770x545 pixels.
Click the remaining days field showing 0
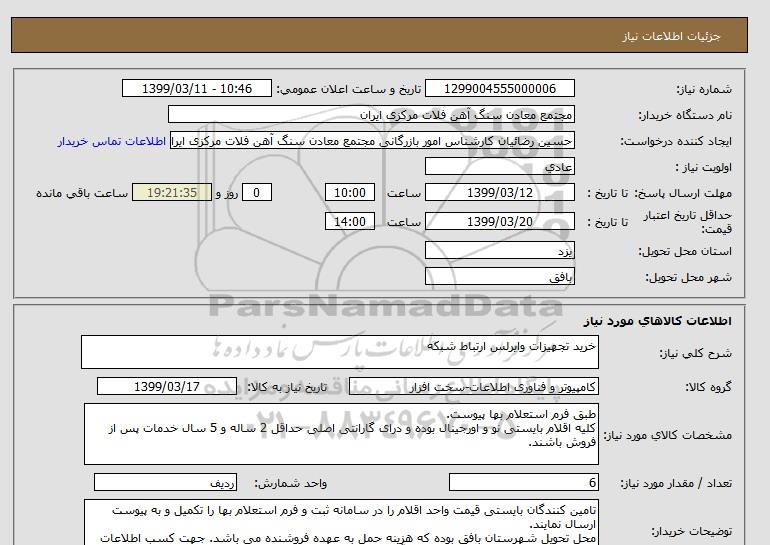pos(256,192)
